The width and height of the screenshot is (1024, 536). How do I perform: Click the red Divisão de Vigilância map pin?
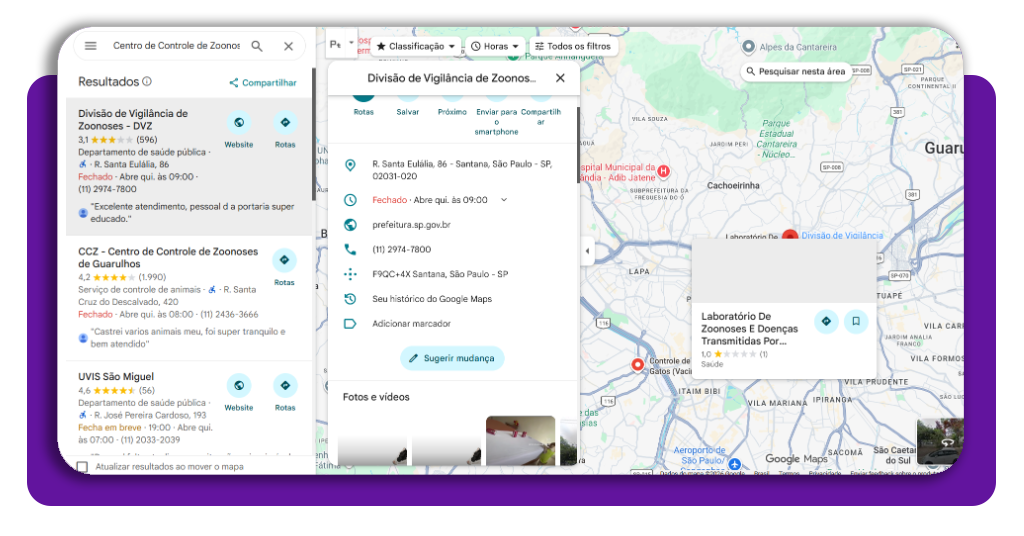point(790,236)
